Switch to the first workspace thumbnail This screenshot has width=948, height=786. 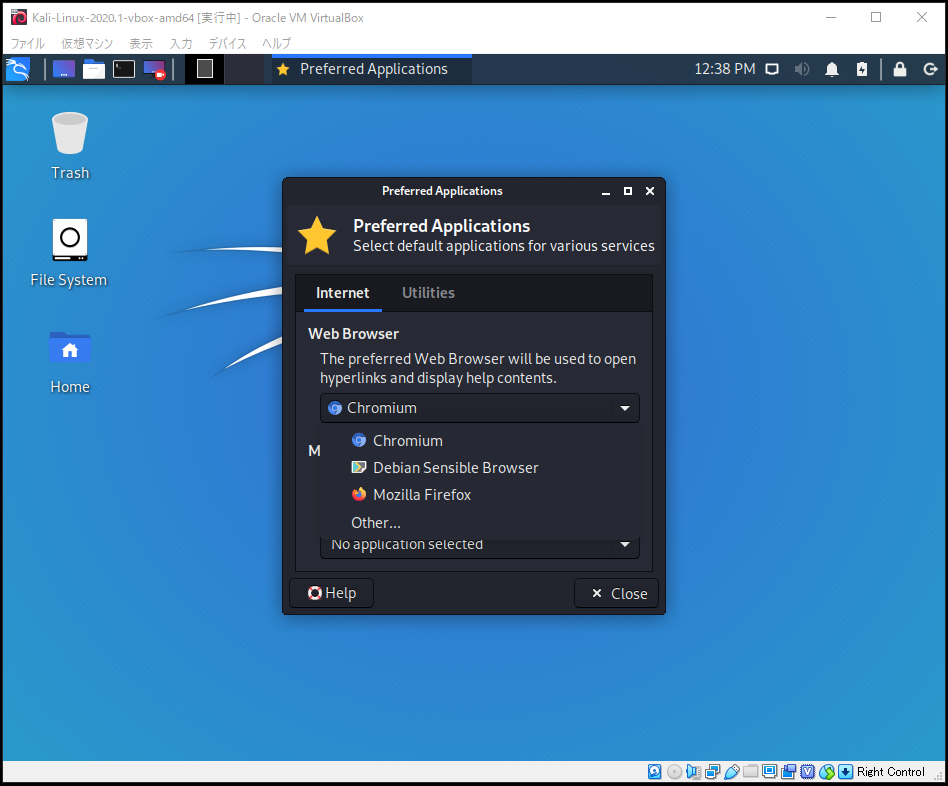(x=204, y=68)
